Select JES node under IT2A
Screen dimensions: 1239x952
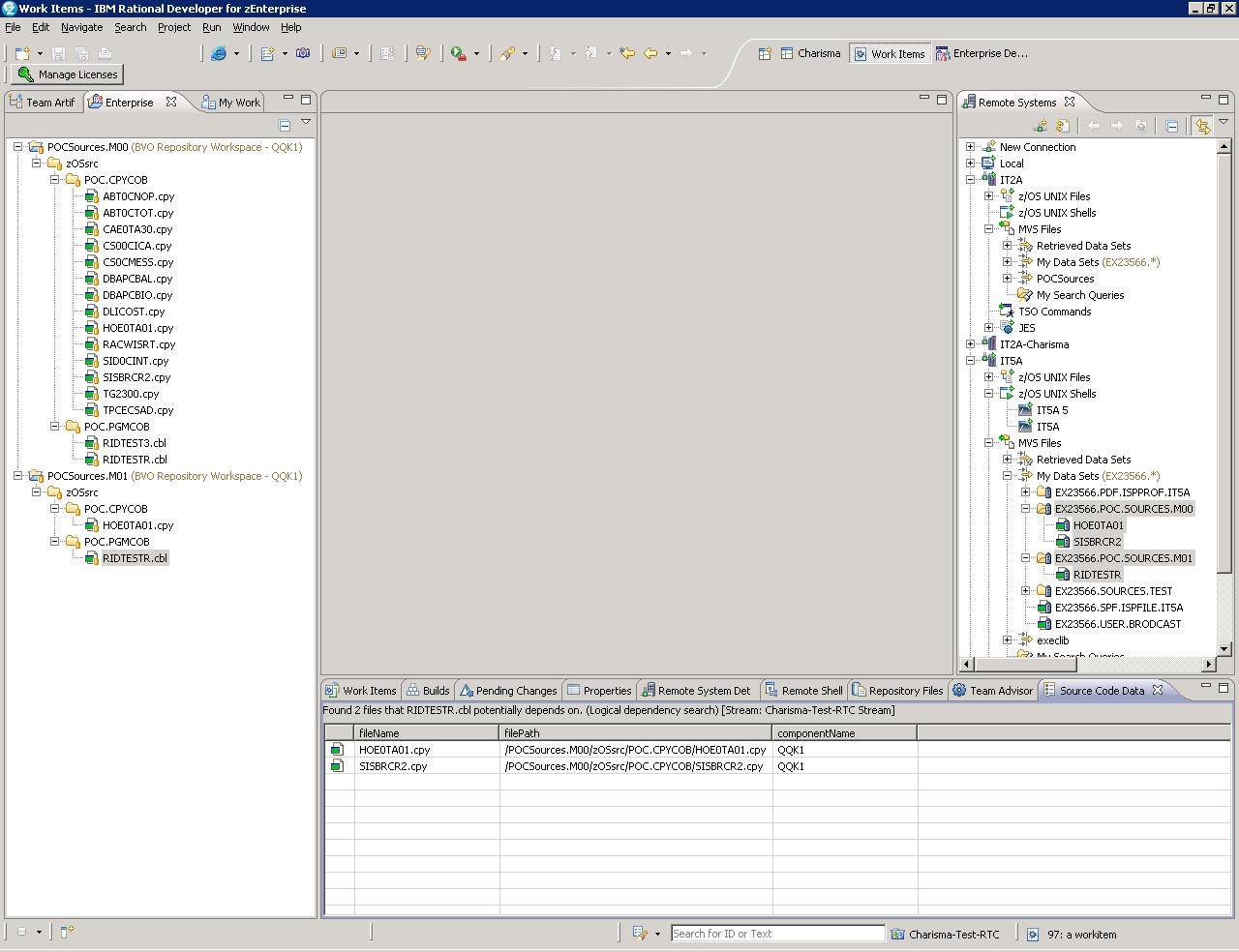[x=1026, y=328]
